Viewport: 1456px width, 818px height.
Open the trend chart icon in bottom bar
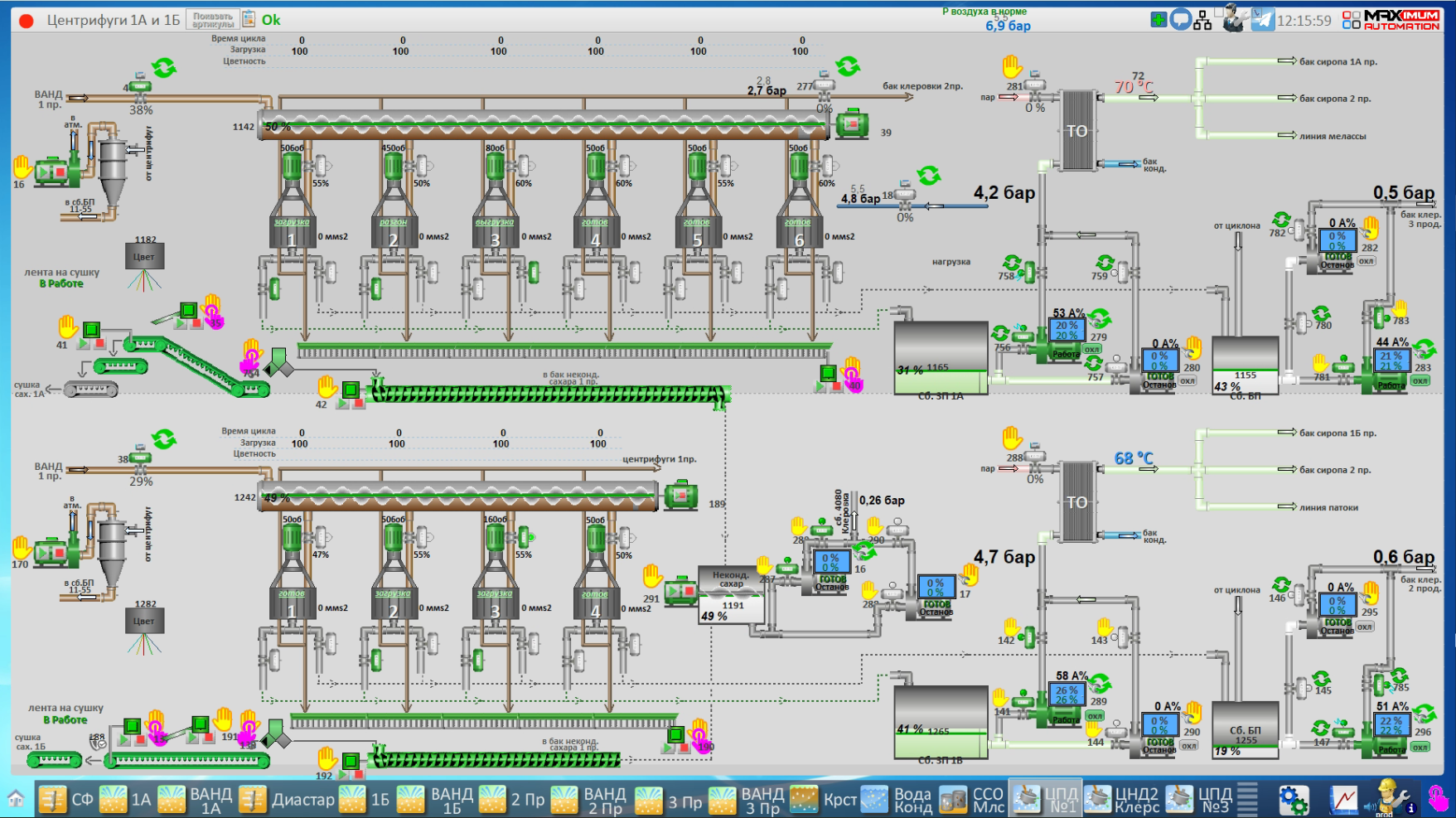pos(1344,800)
